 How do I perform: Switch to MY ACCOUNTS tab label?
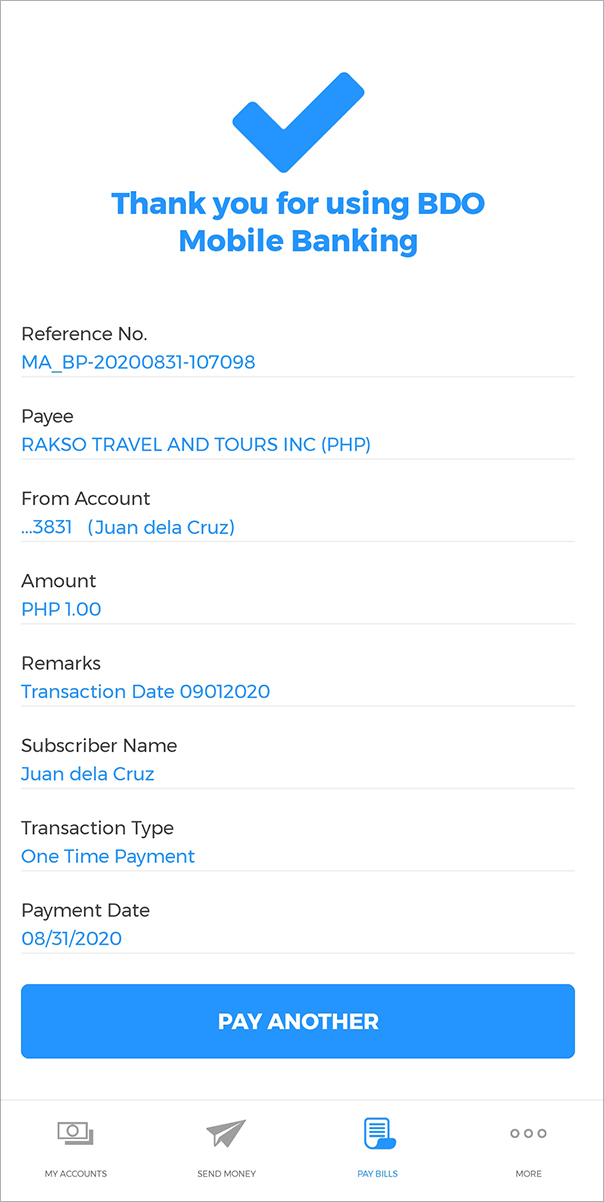coord(75,1174)
